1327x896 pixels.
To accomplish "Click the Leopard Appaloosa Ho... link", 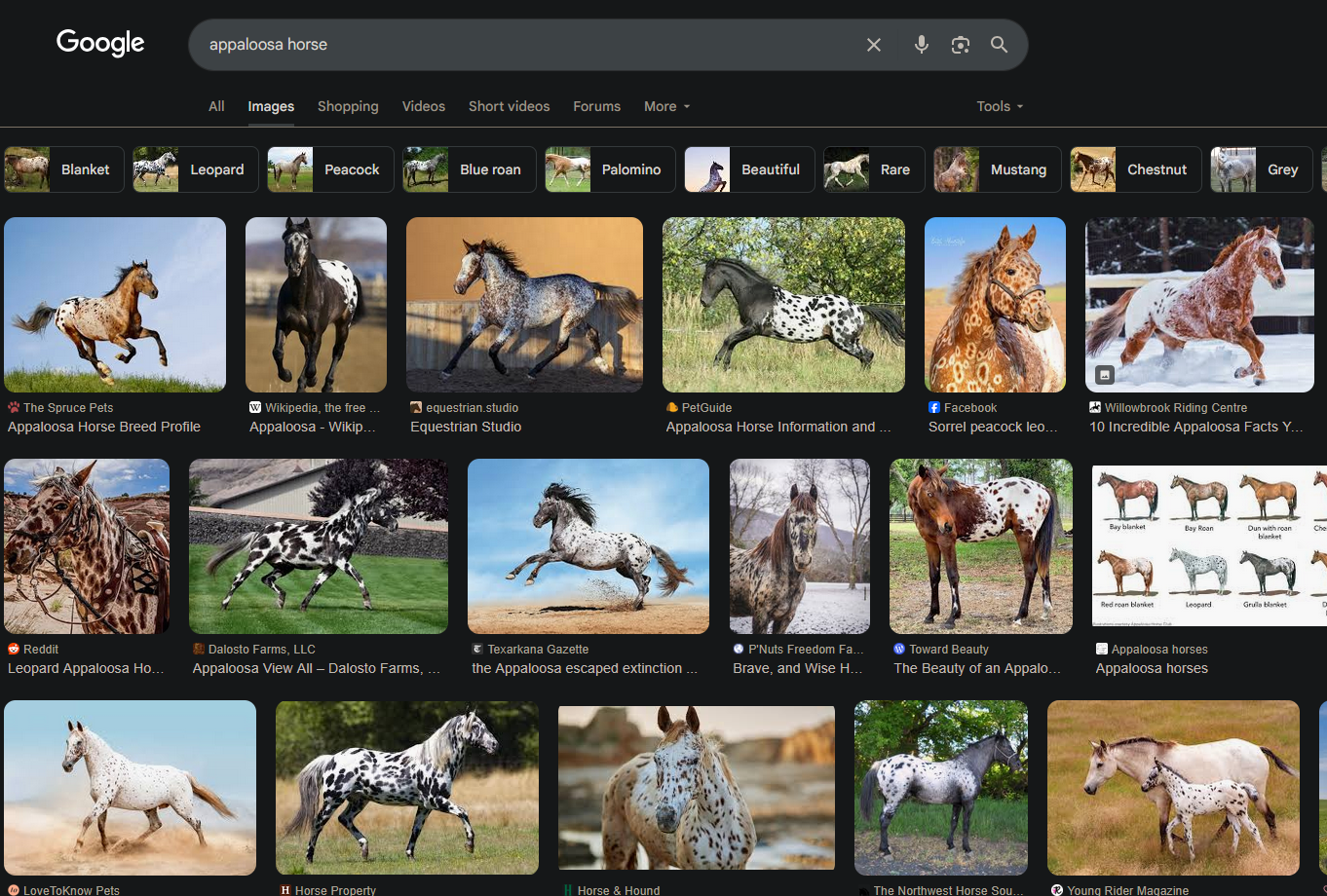I will click(x=86, y=668).
